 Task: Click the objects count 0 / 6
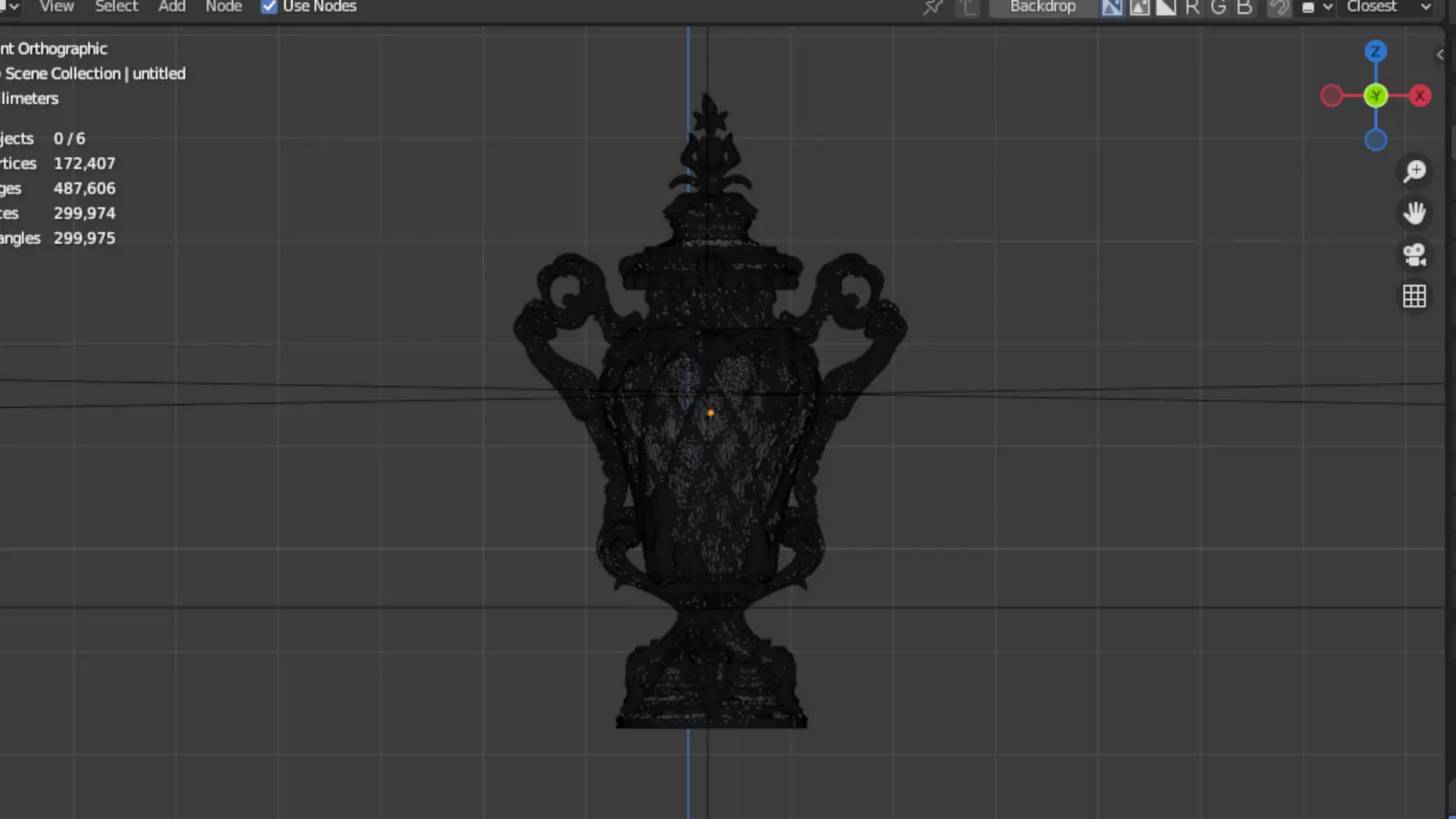[x=69, y=139]
